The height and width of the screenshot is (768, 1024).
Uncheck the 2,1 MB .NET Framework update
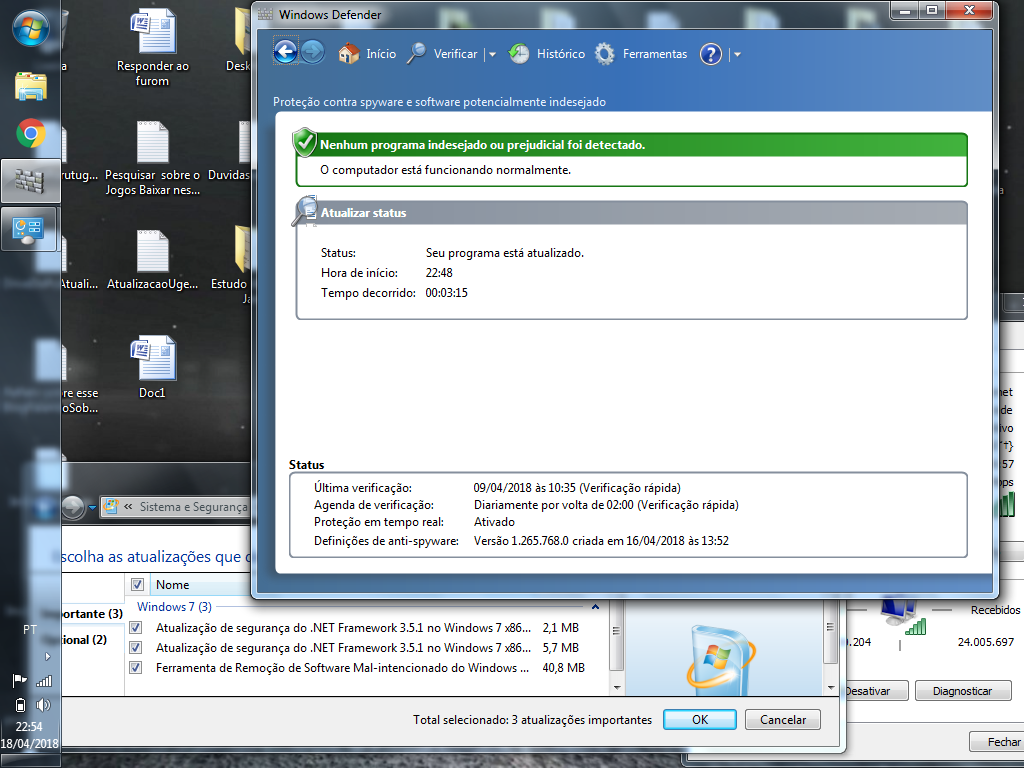[136, 628]
